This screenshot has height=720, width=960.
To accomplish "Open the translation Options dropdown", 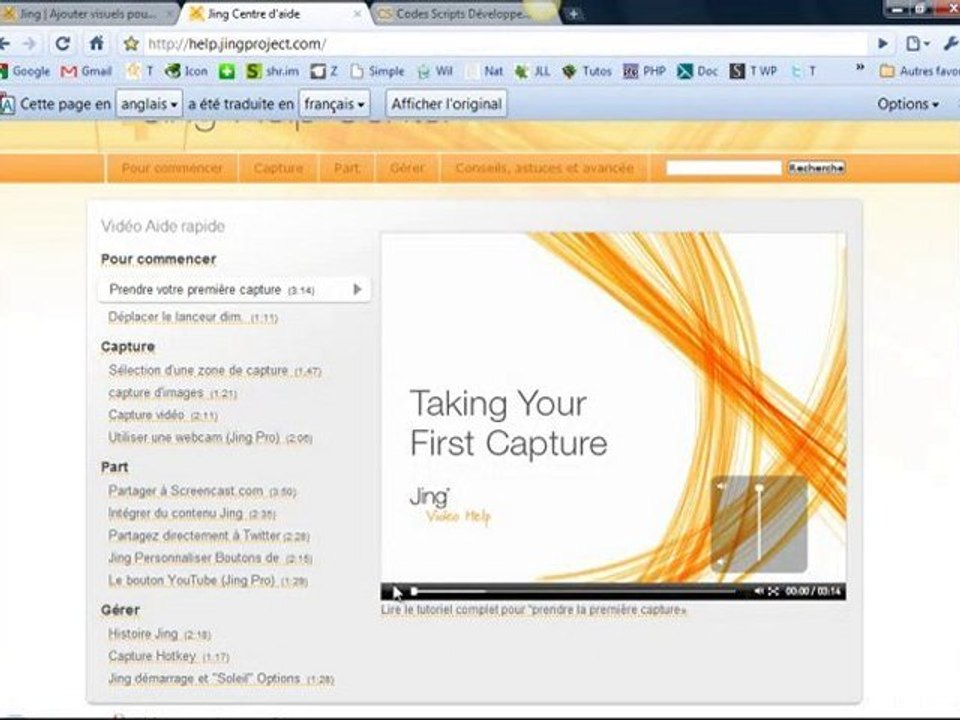I will click(x=908, y=104).
